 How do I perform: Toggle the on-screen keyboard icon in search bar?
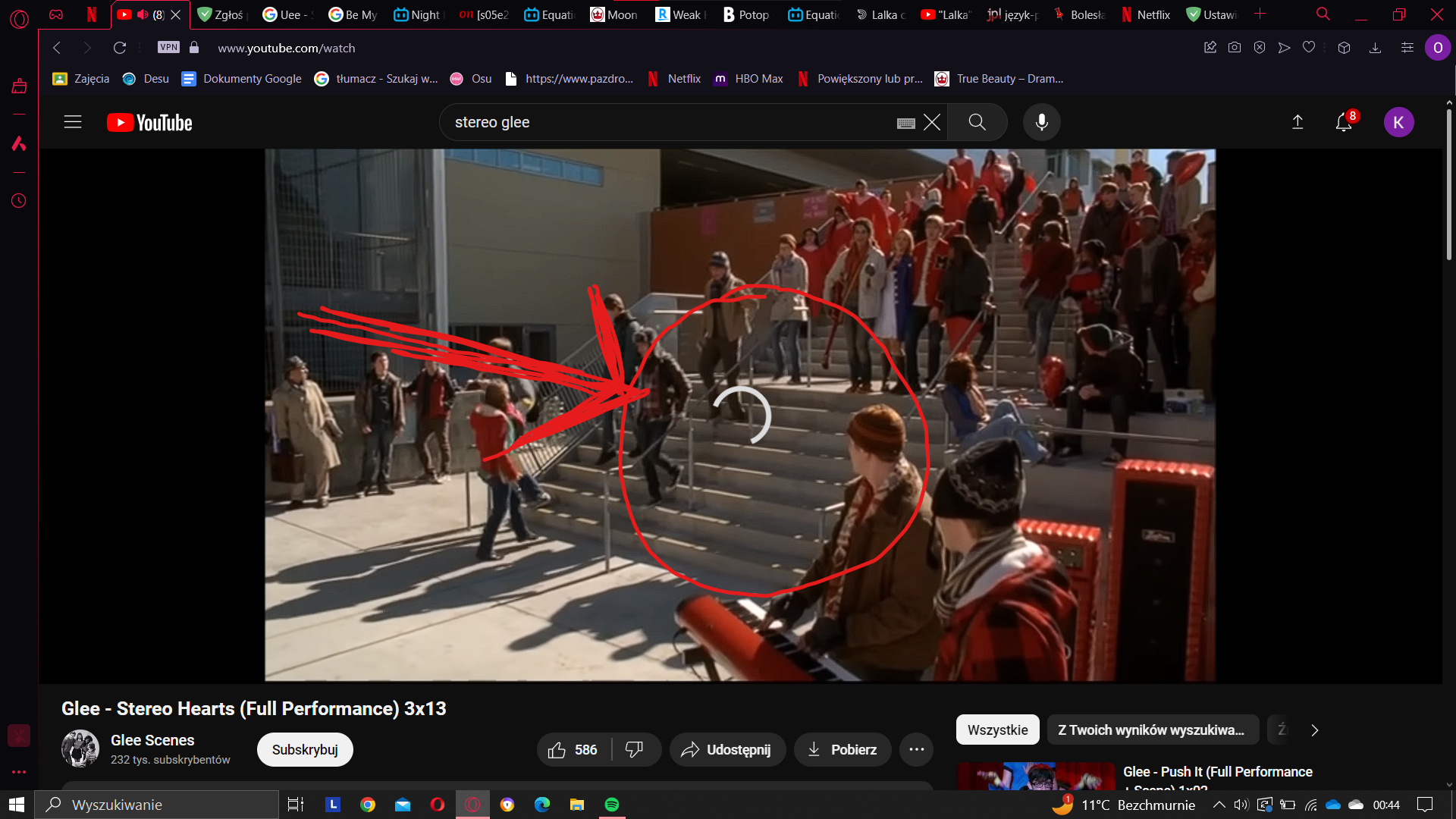[x=906, y=122]
